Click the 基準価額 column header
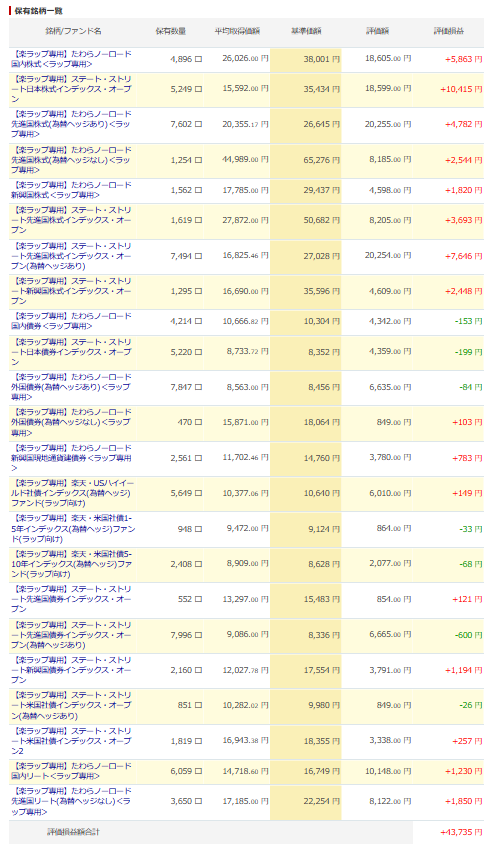This screenshot has width=491, height=844. point(306,31)
